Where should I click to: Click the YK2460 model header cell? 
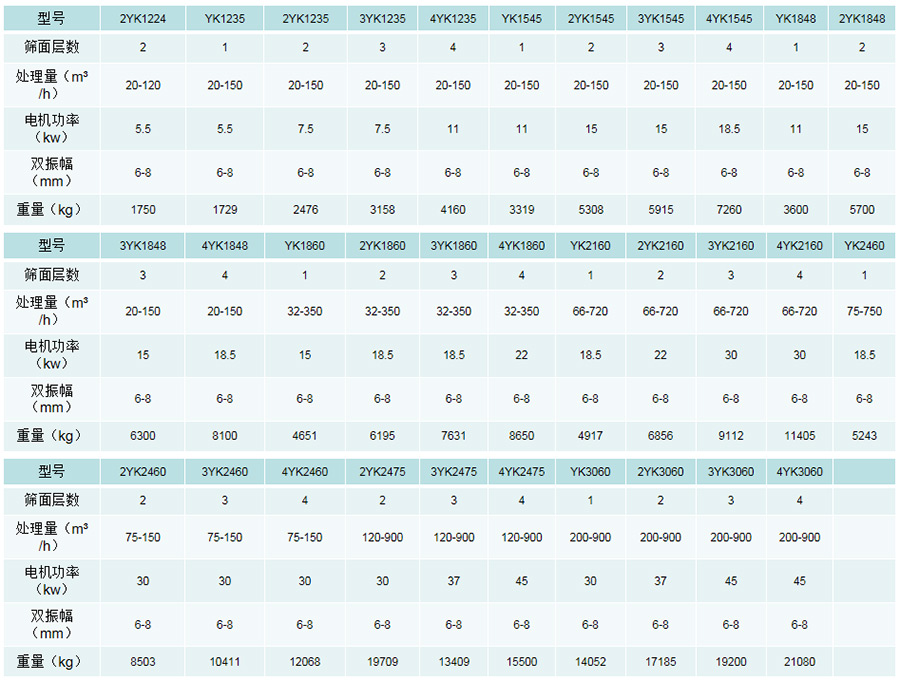864,245
